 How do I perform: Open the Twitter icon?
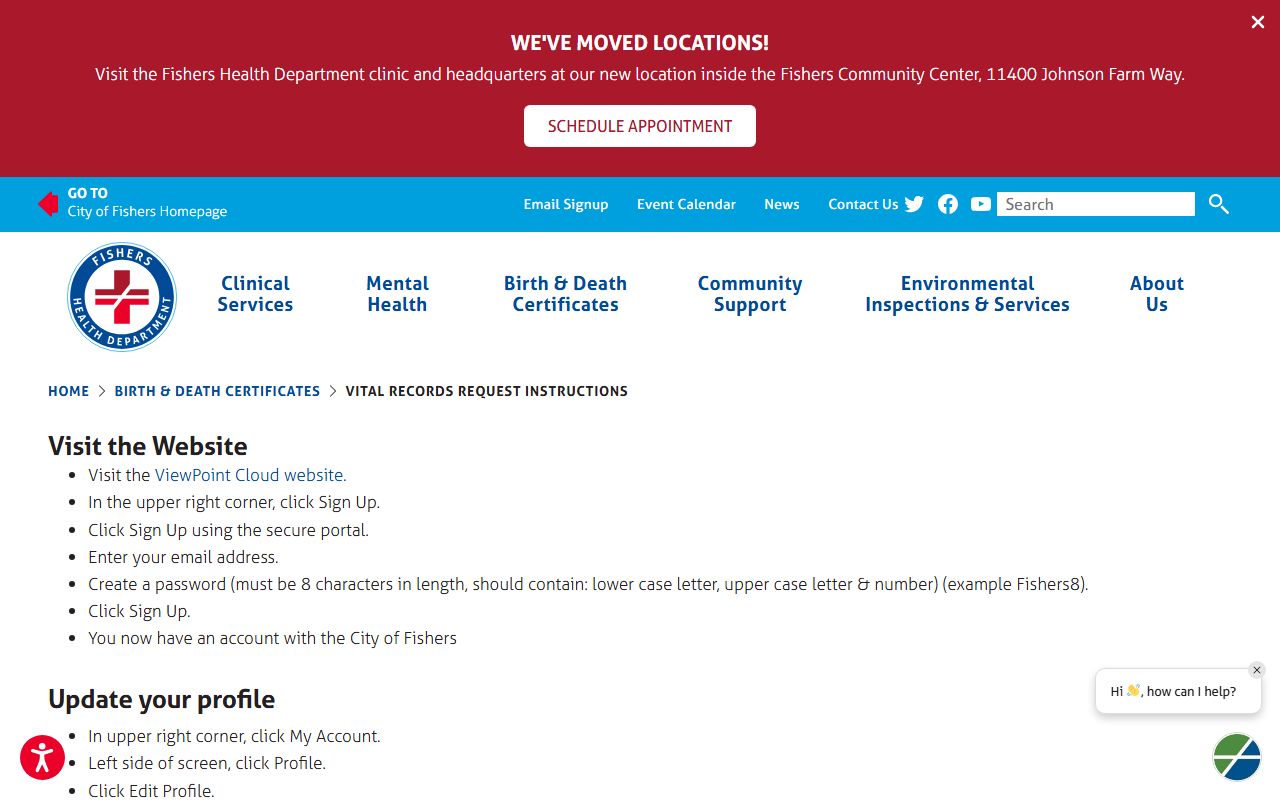[914, 204]
